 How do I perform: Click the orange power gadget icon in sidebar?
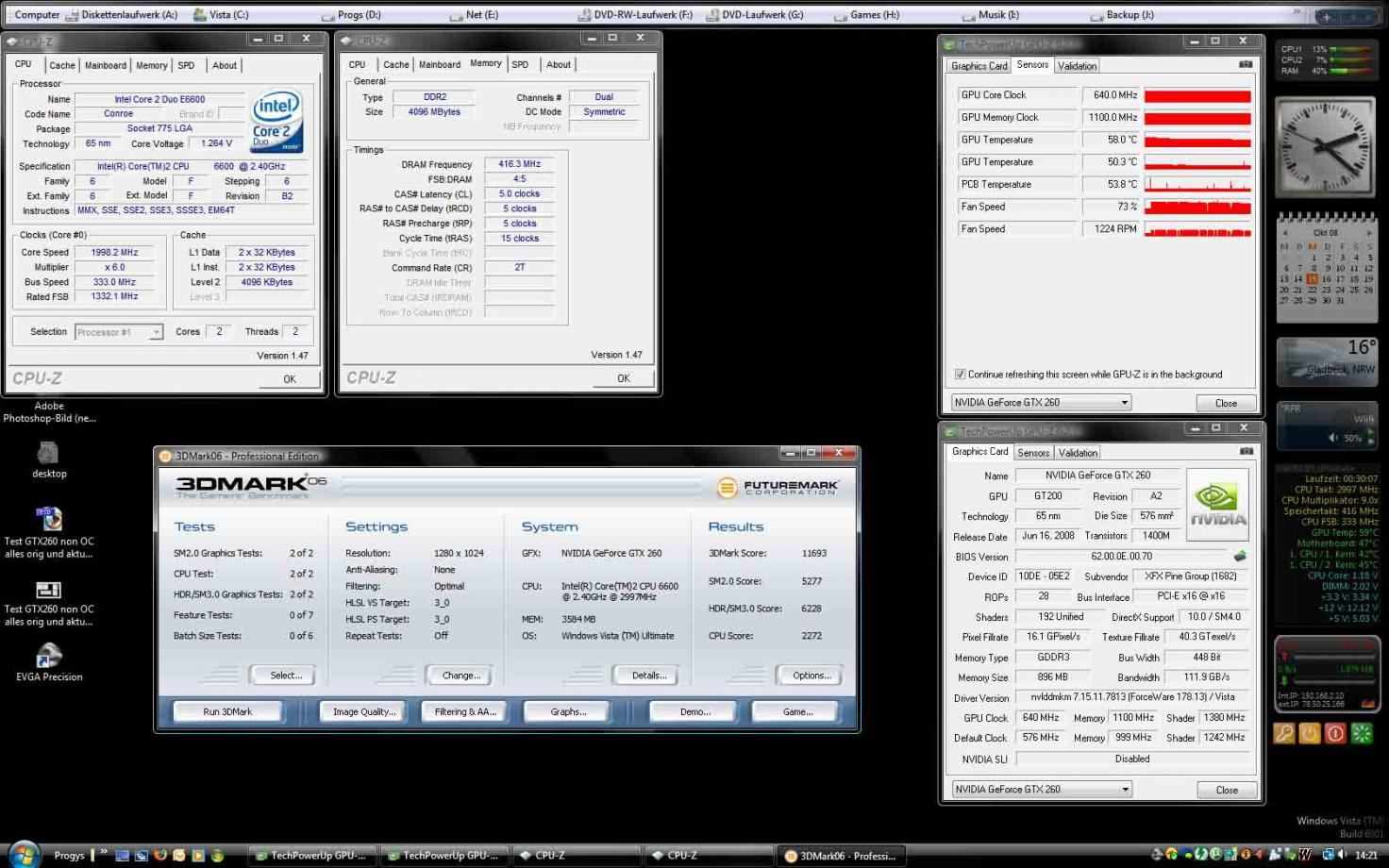click(1310, 733)
